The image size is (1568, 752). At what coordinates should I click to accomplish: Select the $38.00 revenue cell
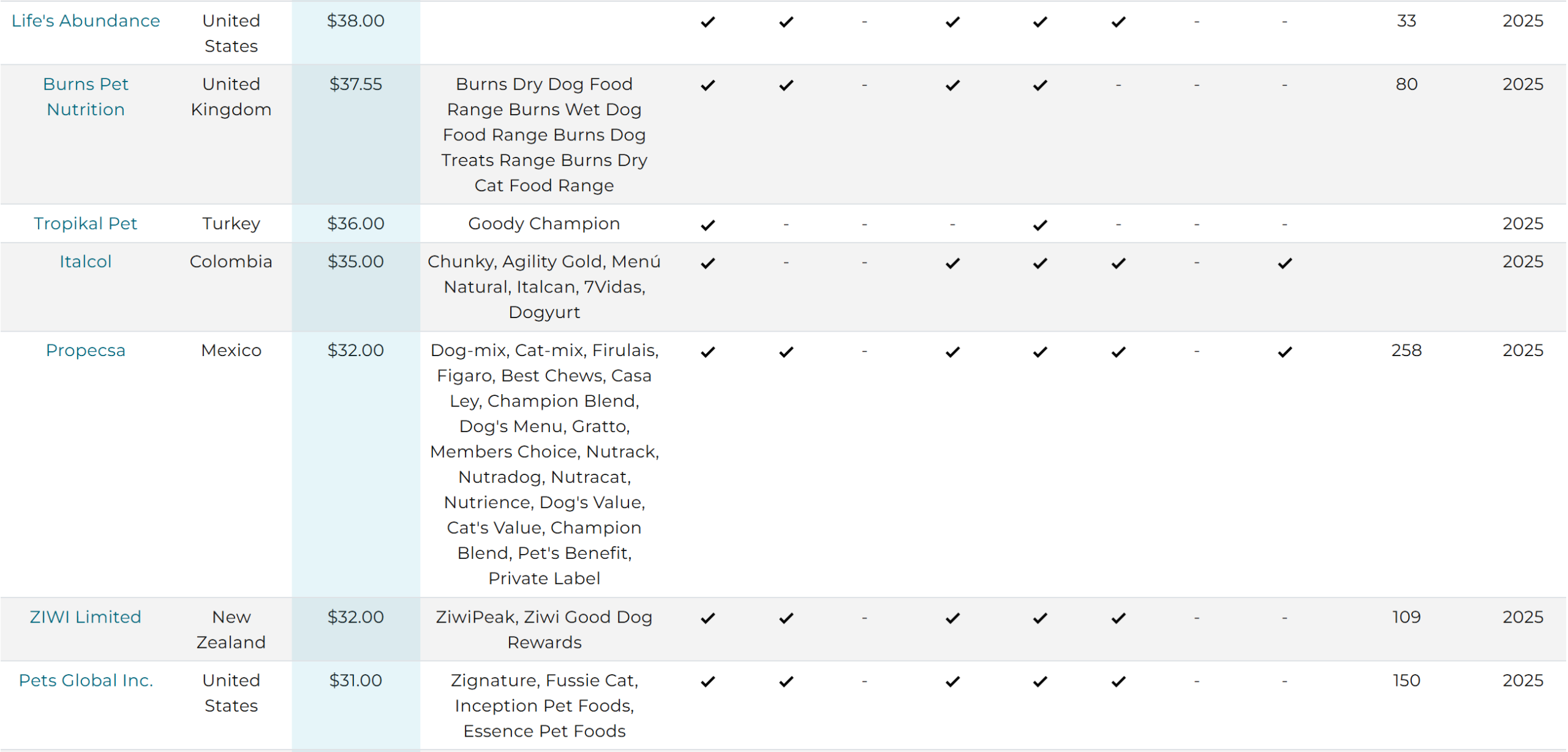(x=356, y=32)
